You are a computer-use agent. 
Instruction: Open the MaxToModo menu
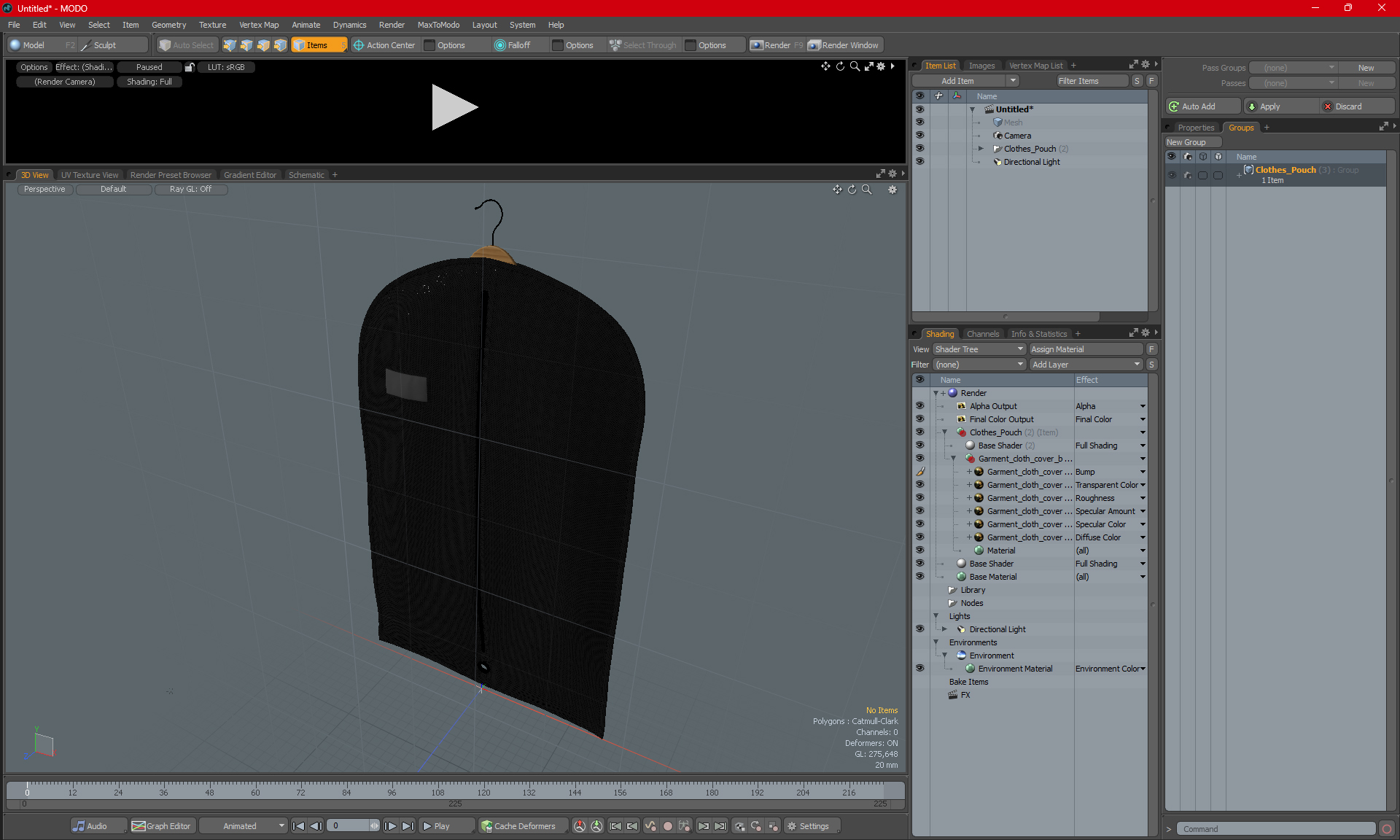[x=438, y=25]
